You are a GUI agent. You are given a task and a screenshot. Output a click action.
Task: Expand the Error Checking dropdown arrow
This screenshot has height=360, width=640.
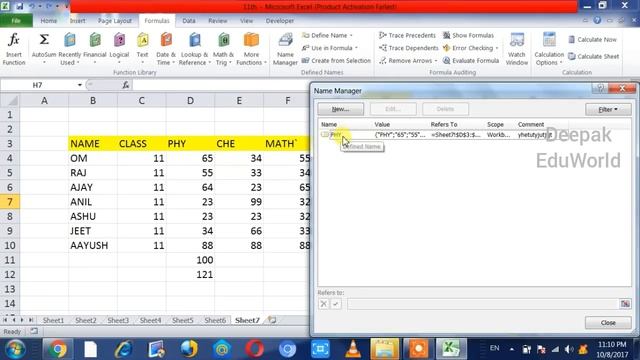497,48
